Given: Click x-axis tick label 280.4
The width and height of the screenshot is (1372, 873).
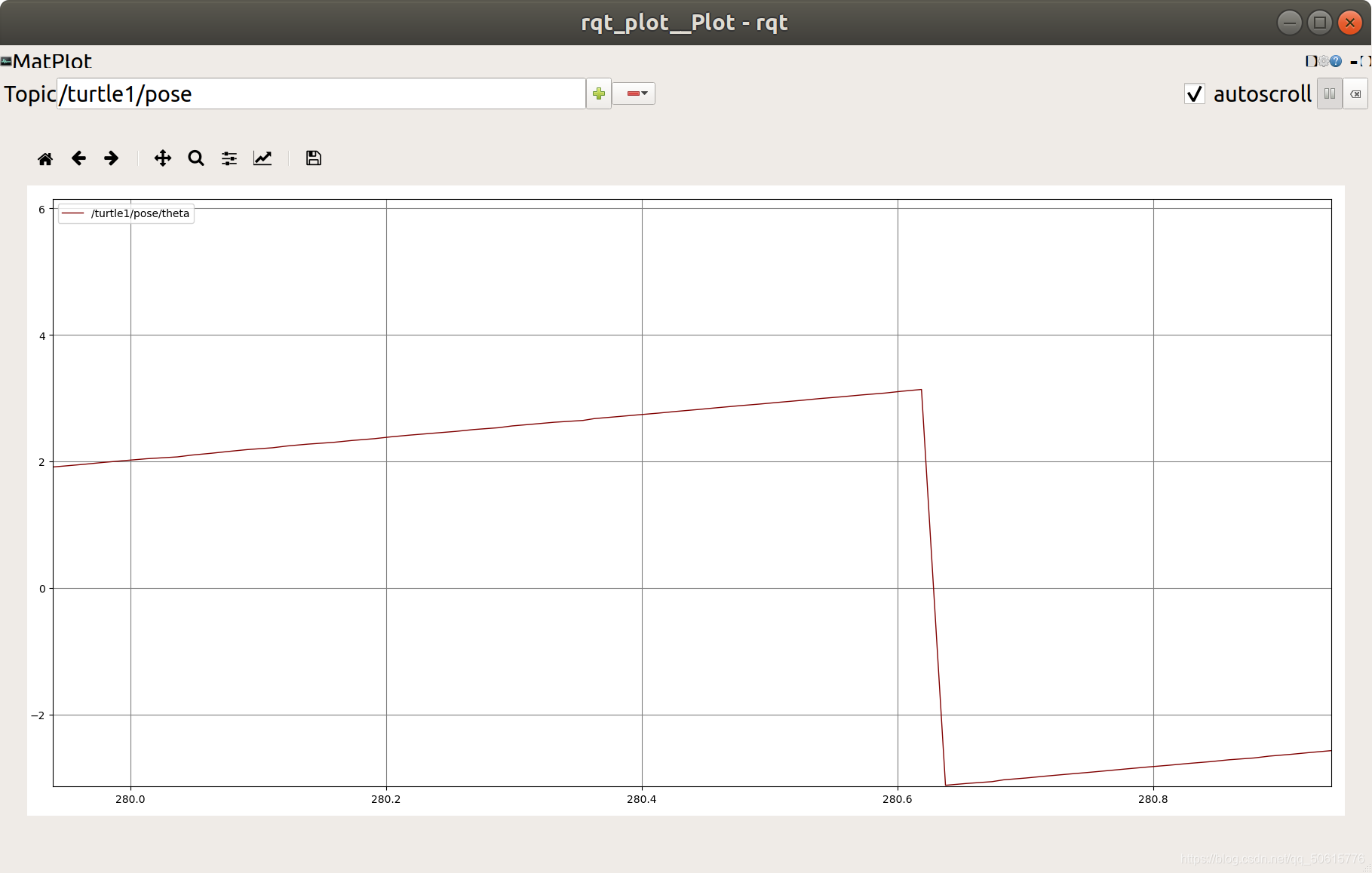Looking at the screenshot, I should (x=642, y=799).
